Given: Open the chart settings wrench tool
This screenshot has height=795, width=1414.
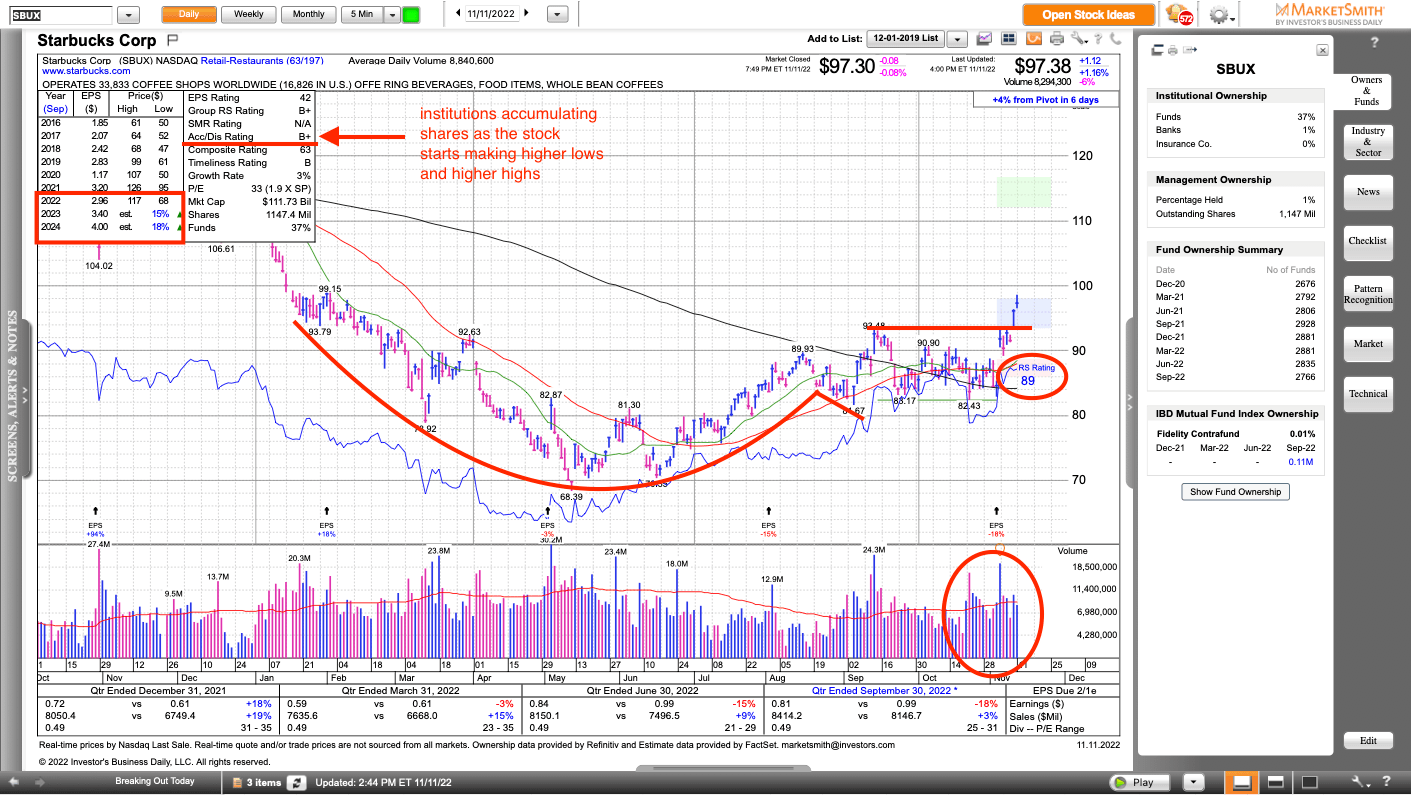Looking at the screenshot, I should point(1077,38).
